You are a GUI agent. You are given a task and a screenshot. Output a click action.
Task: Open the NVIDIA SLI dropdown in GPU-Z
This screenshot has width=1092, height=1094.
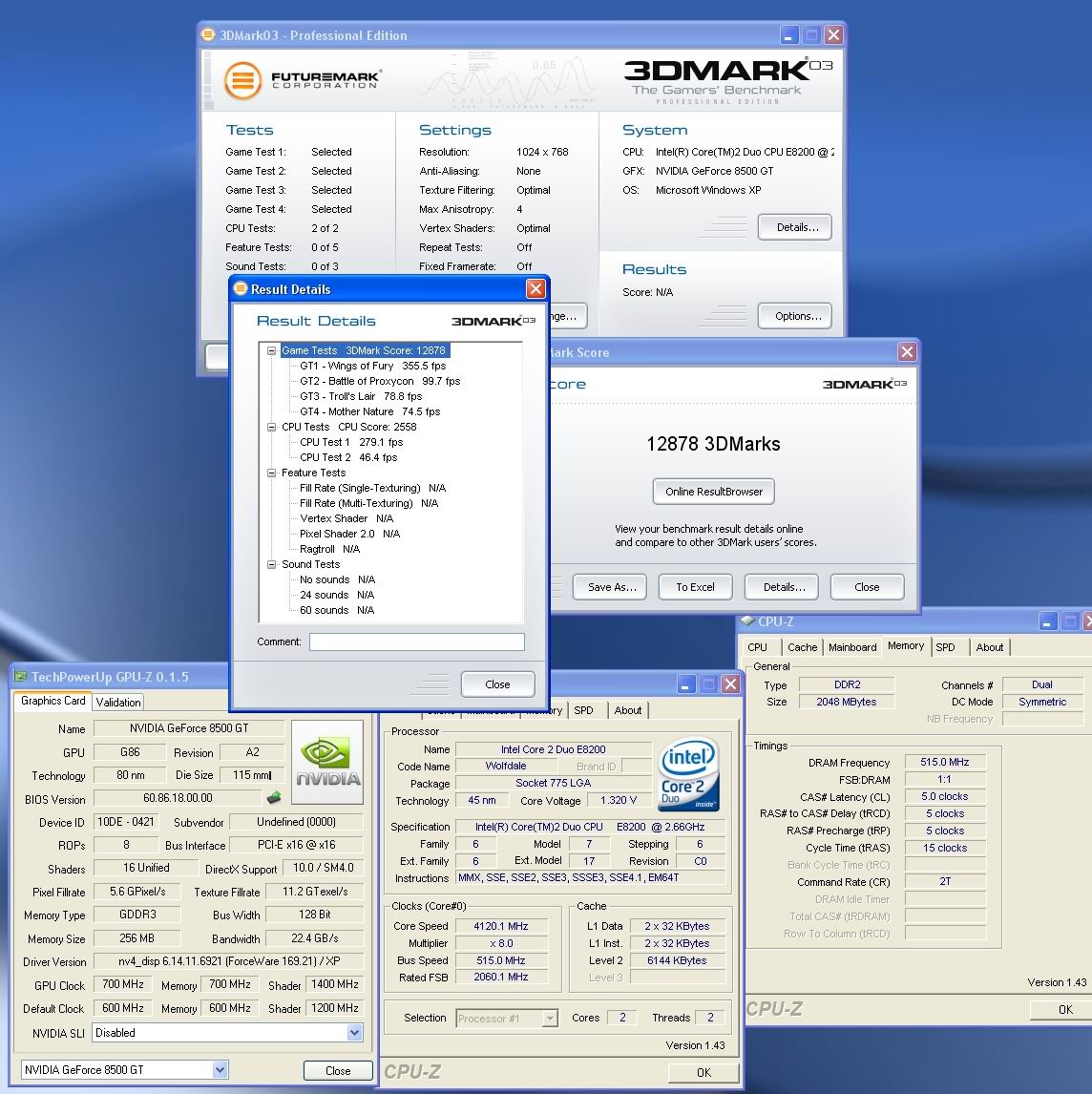point(354,1033)
